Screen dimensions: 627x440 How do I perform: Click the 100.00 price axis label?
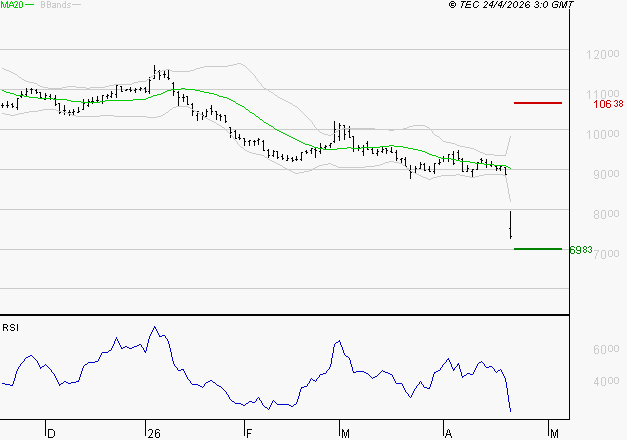(x=603, y=134)
